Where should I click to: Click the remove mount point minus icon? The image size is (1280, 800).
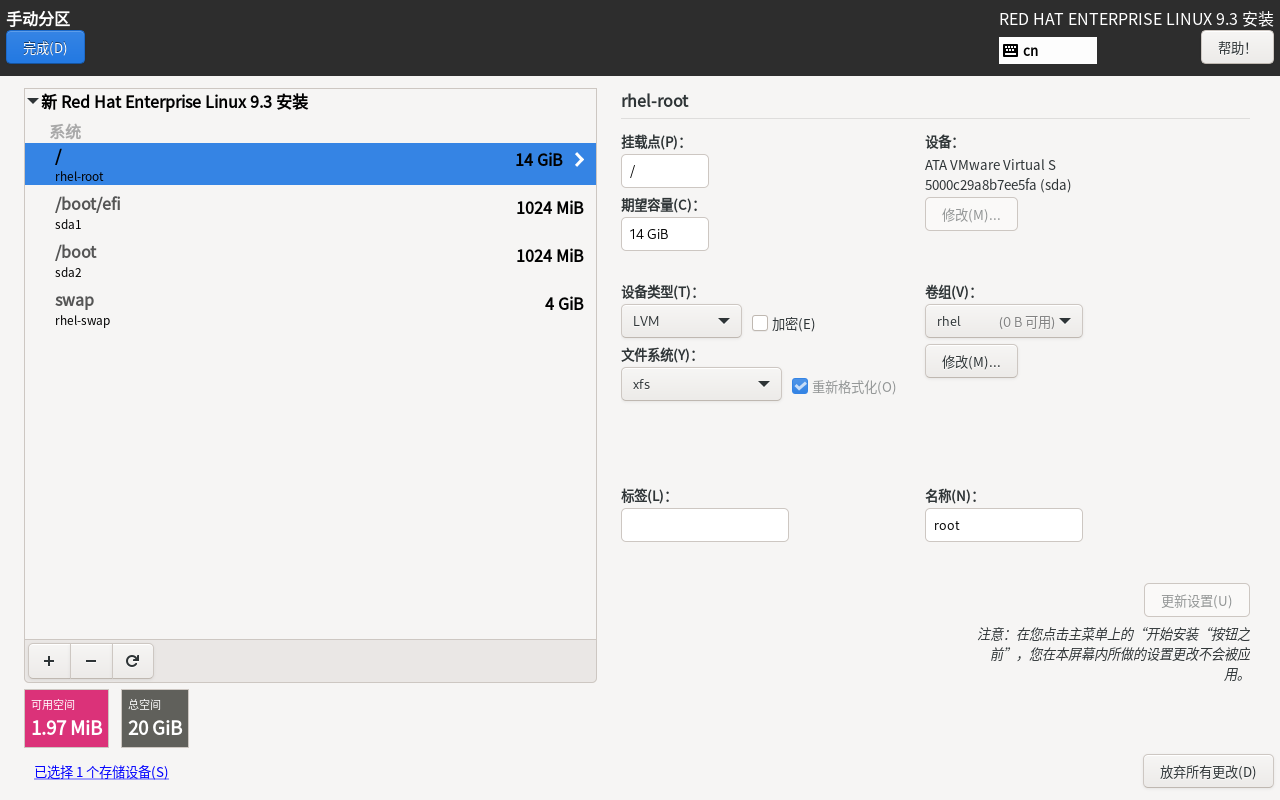click(91, 661)
